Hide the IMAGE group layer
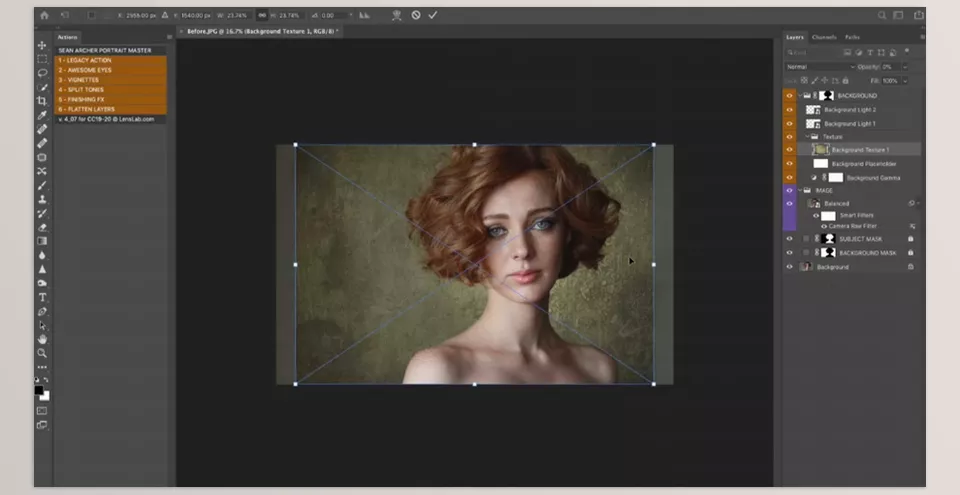Screen dimensions: 960x495 [789, 191]
